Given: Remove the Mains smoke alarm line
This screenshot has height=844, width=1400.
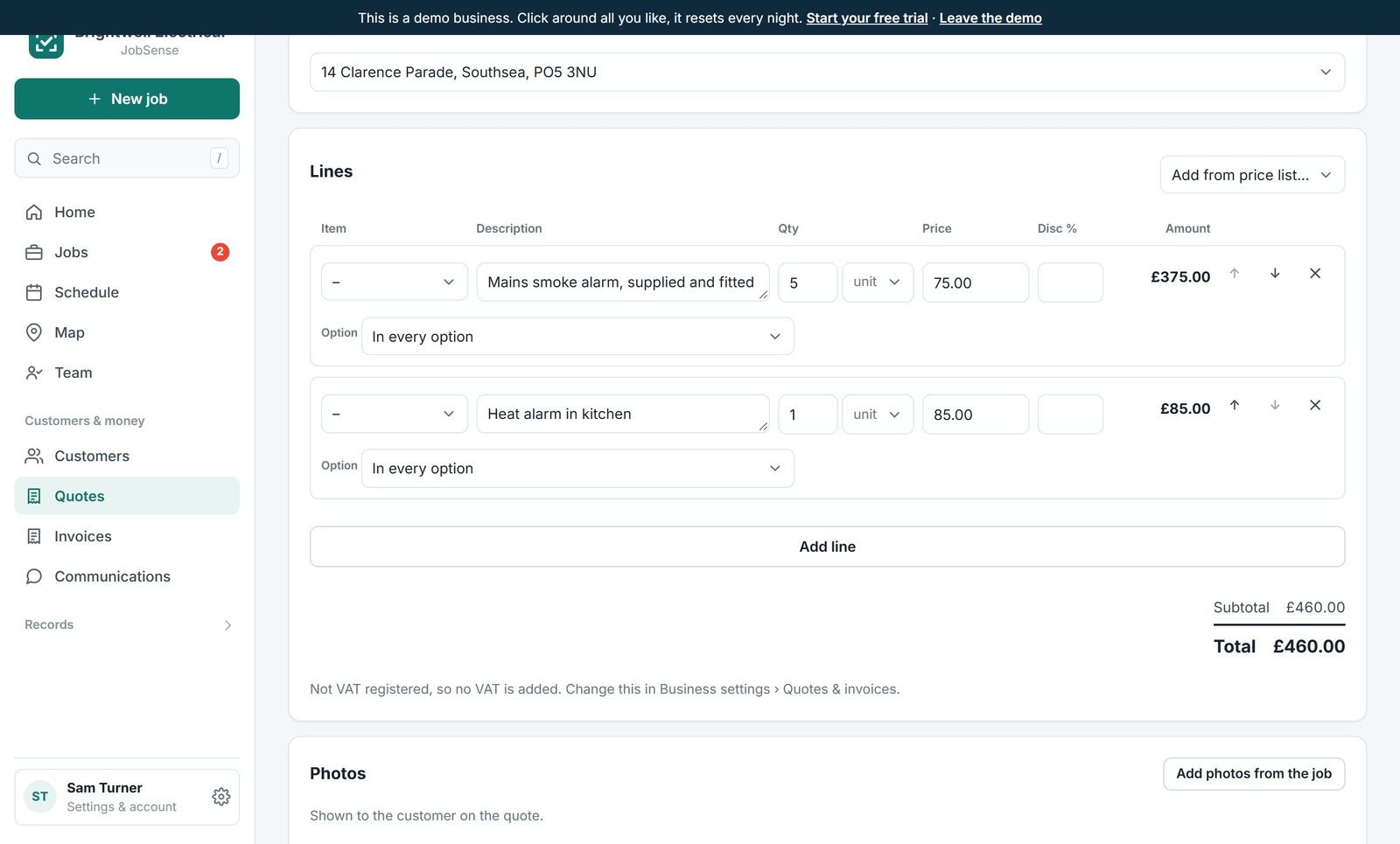Looking at the screenshot, I should (x=1315, y=274).
